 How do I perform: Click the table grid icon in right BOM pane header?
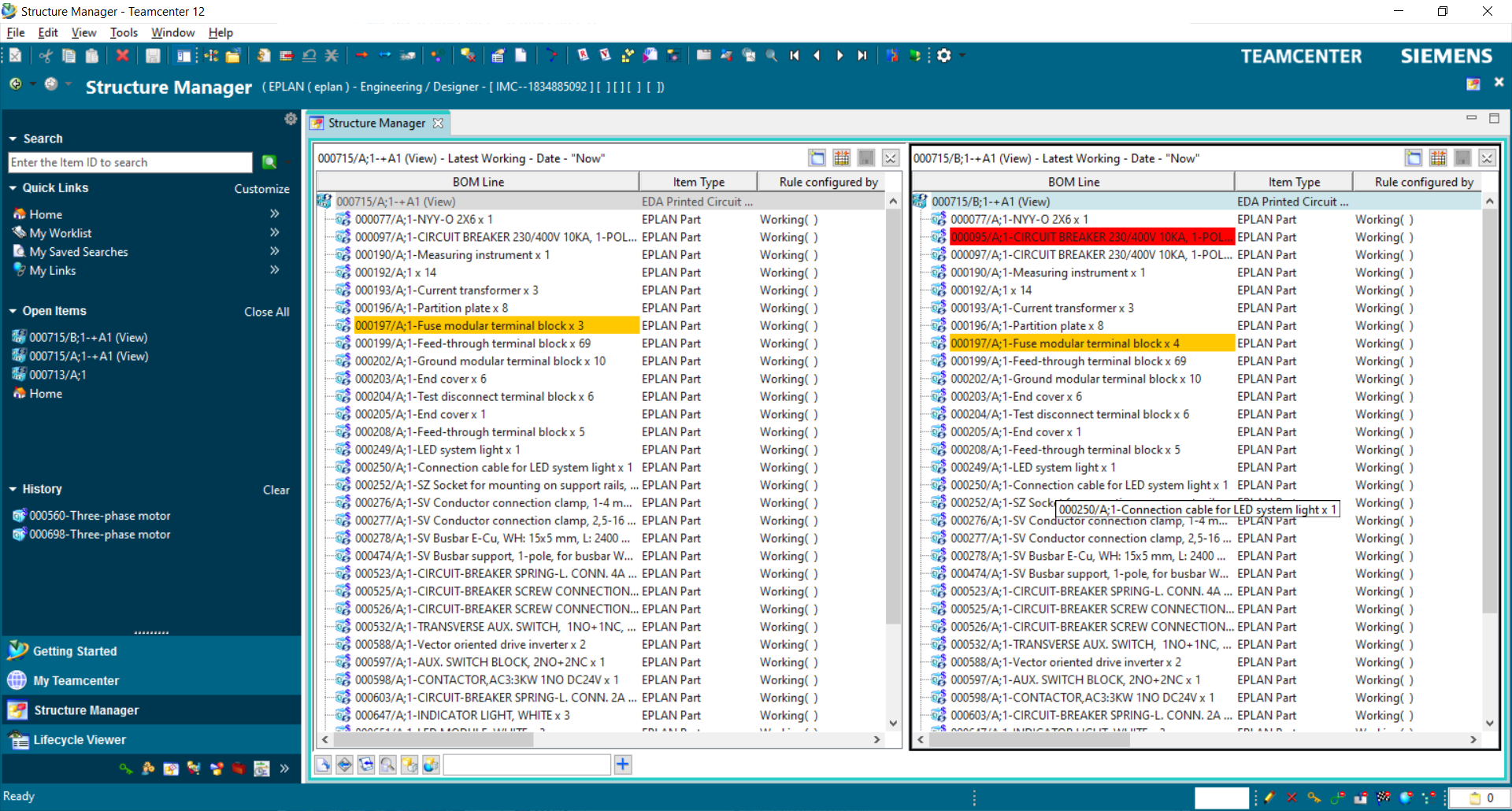click(x=1438, y=158)
